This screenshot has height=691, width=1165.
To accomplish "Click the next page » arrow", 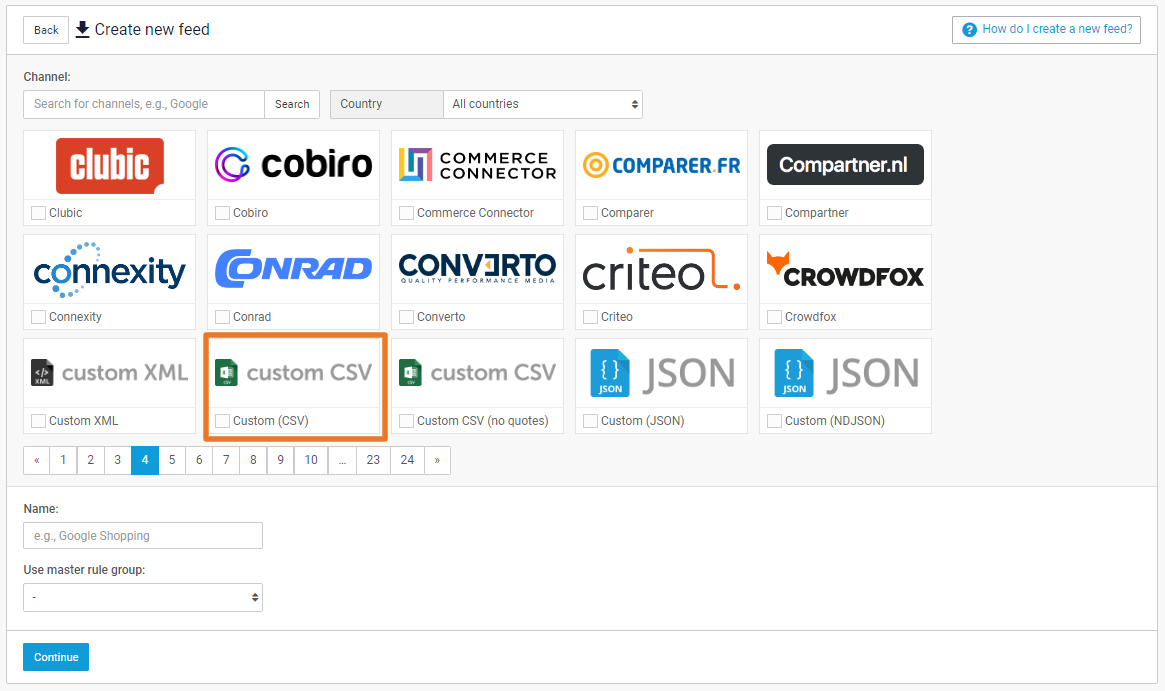I will (x=438, y=460).
